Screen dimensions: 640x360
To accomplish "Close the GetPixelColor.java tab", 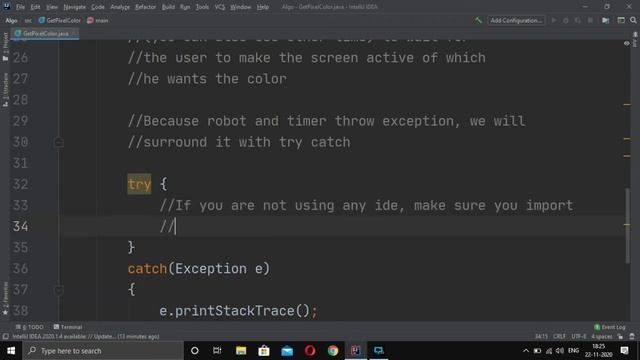I will coord(74,33).
